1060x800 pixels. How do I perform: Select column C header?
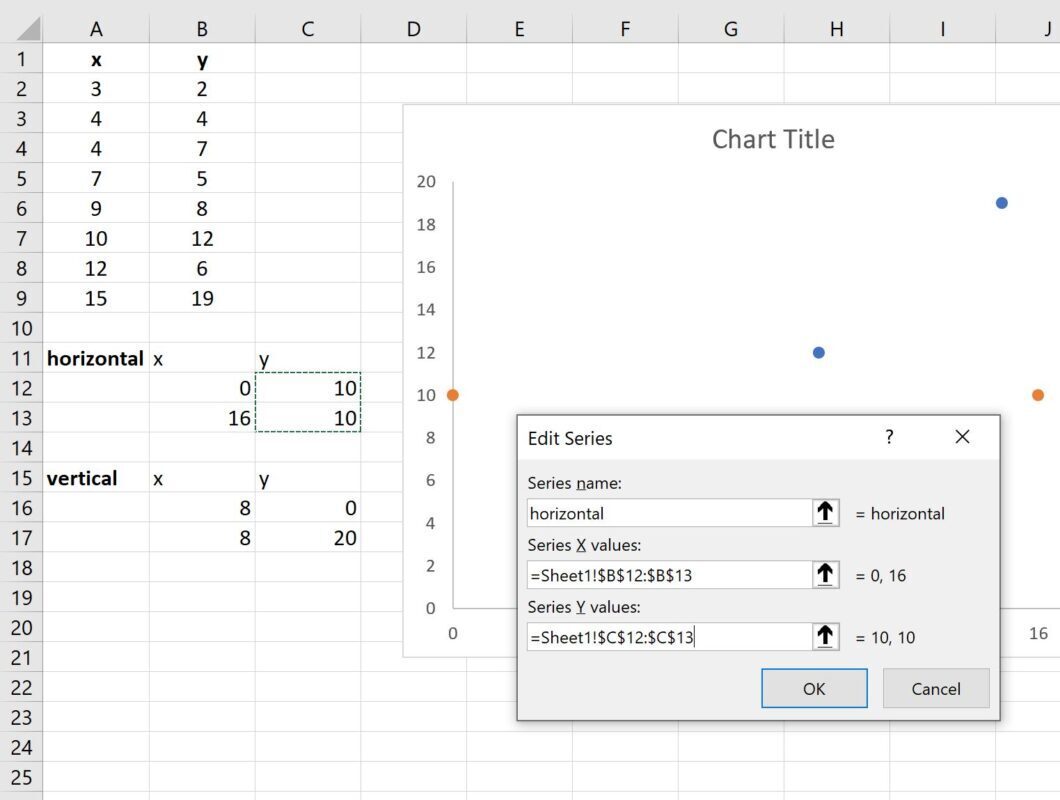click(x=308, y=29)
